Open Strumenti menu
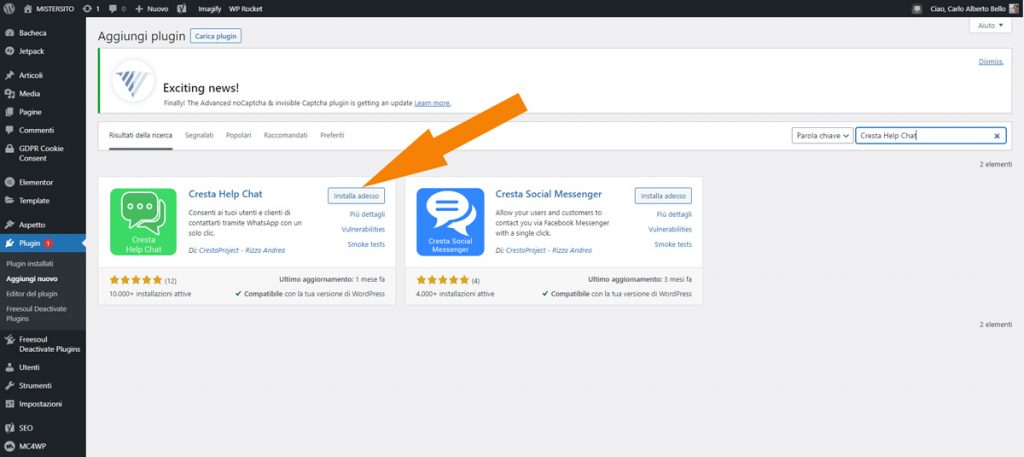 pos(35,385)
